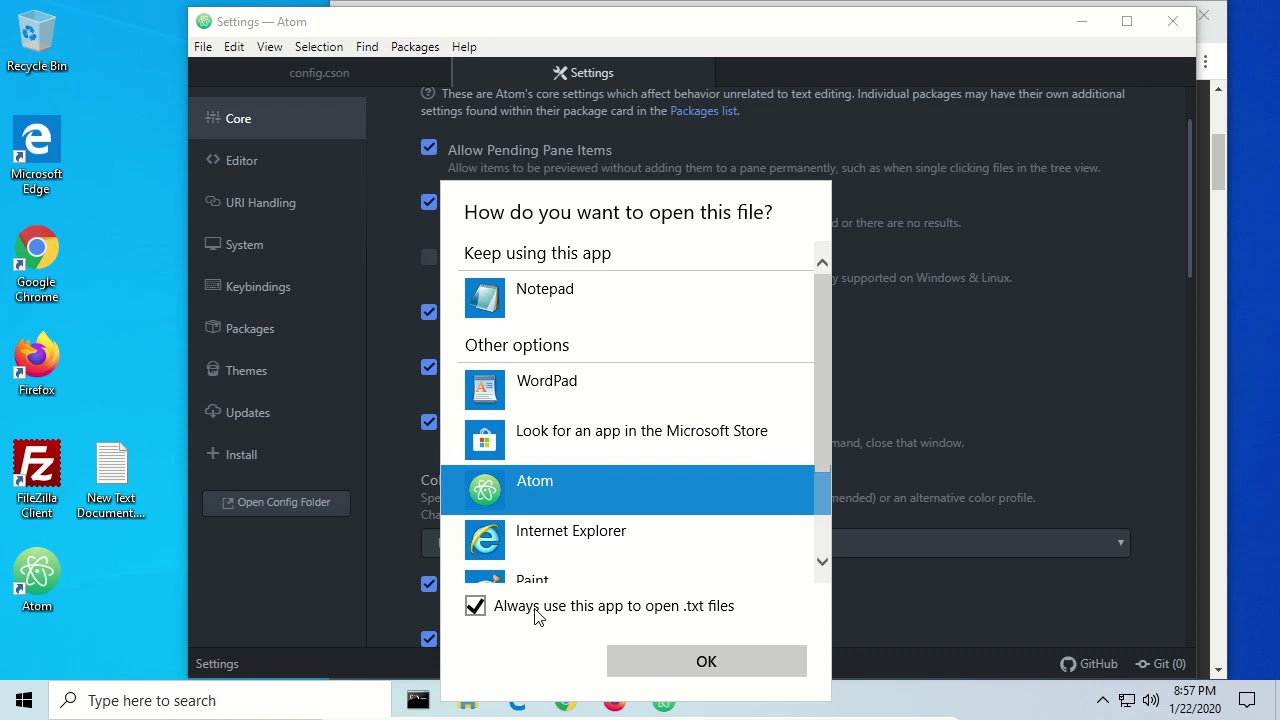Image resolution: width=1280 pixels, height=720 pixels.
Task: Open the volume control in the system tray
Action: [x=1151, y=700]
